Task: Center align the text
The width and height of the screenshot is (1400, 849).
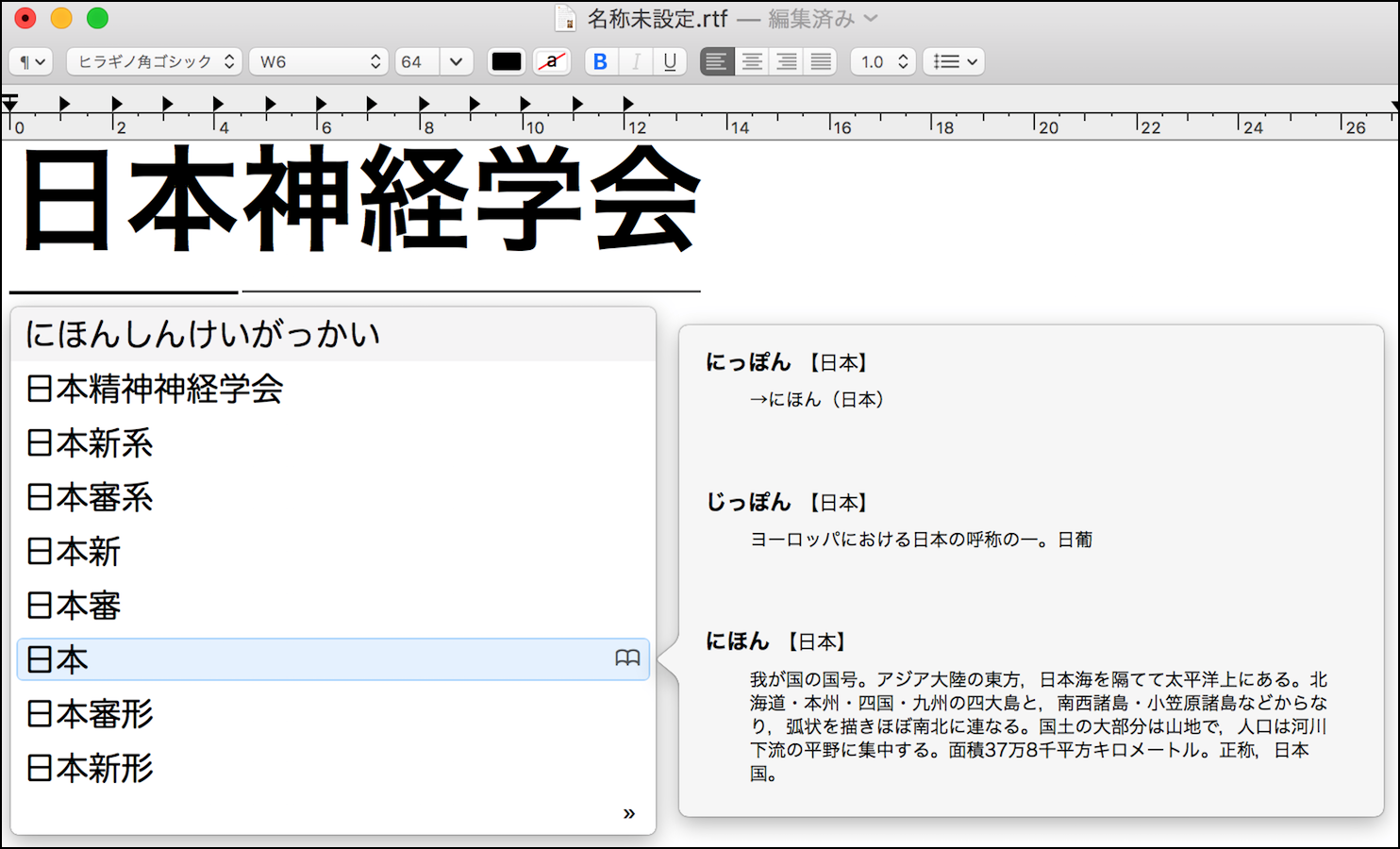Action: click(752, 61)
